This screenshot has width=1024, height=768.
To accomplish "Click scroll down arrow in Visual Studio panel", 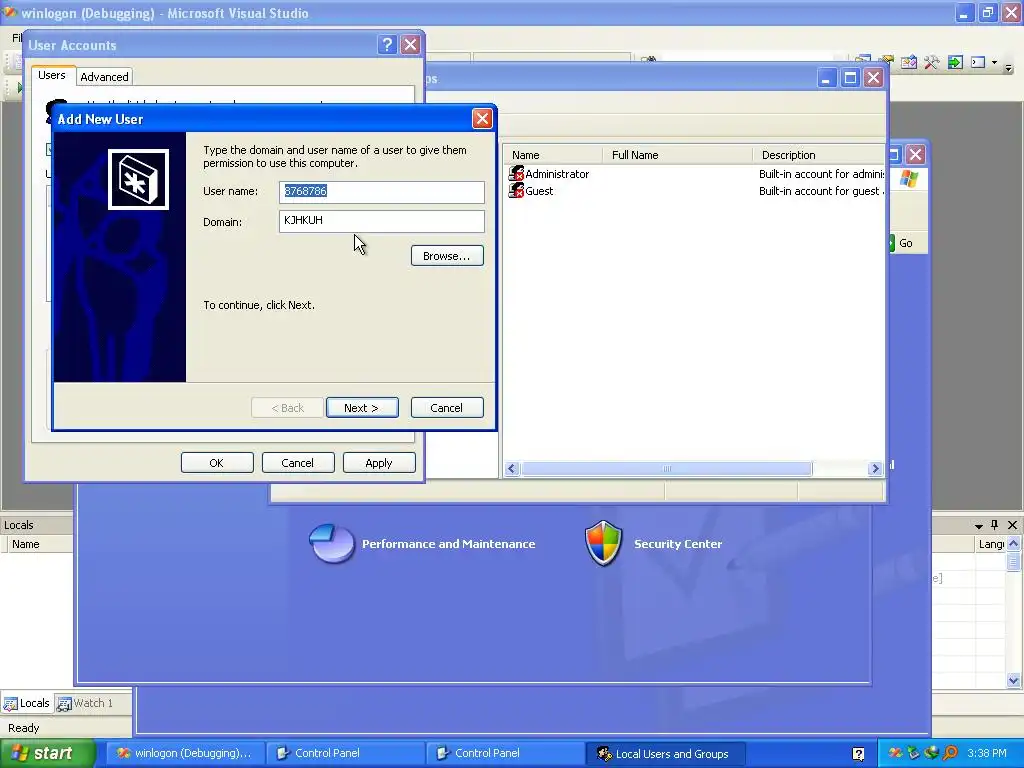I will [1014, 680].
